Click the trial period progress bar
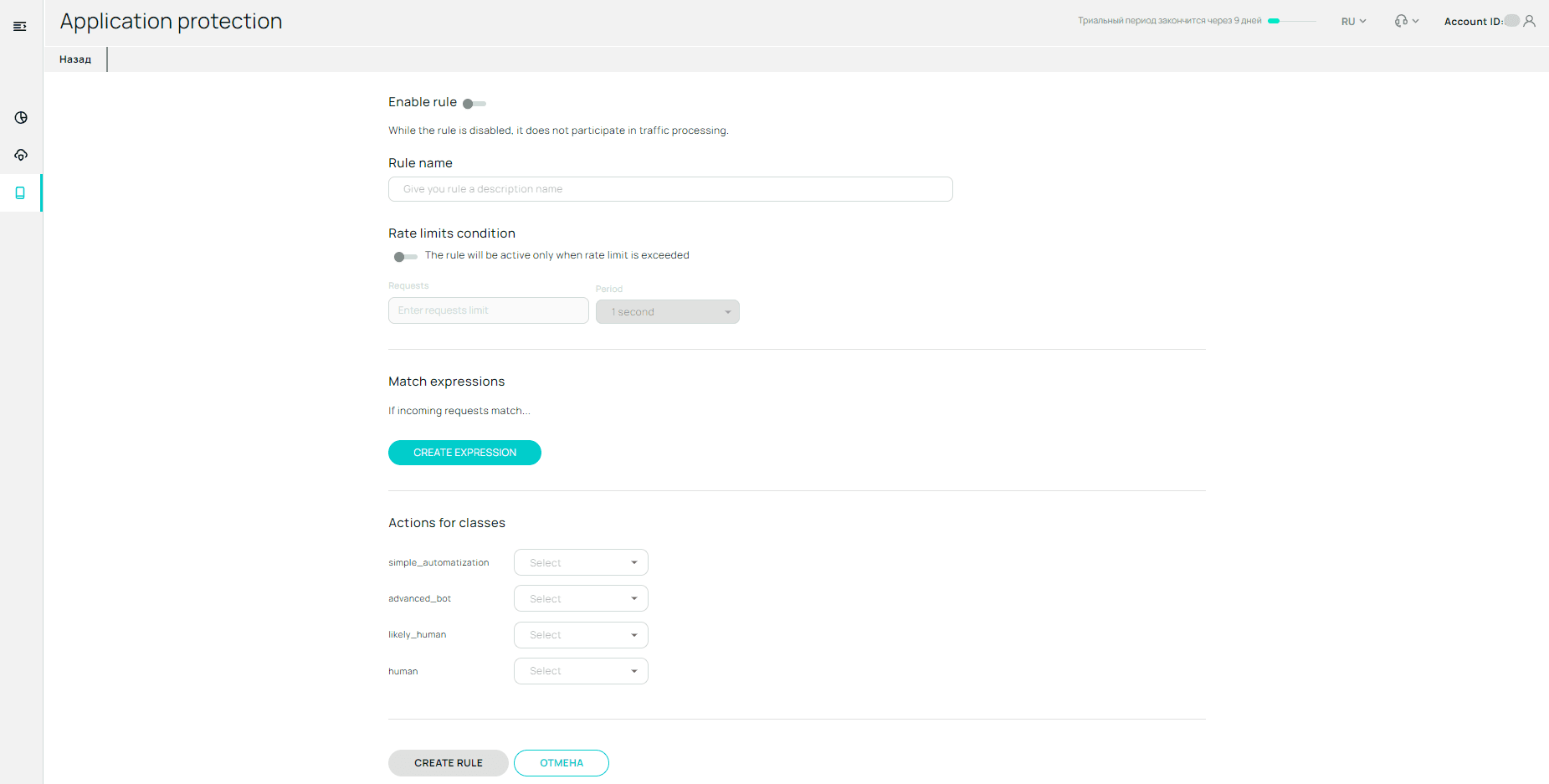Image resolution: width=1549 pixels, height=784 pixels. pos(1292,21)
